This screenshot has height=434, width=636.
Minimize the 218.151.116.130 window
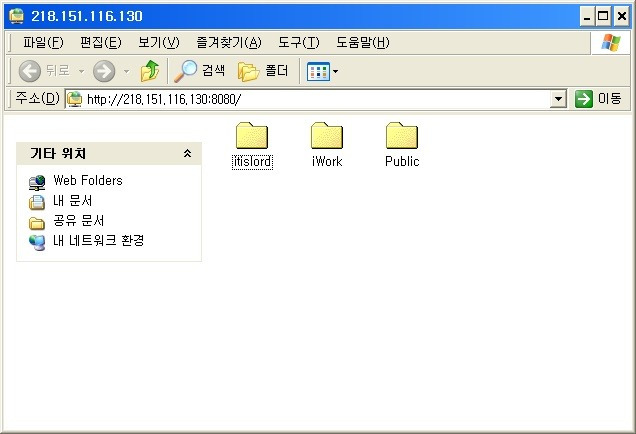pyautogui.click(x=587, y=17)
